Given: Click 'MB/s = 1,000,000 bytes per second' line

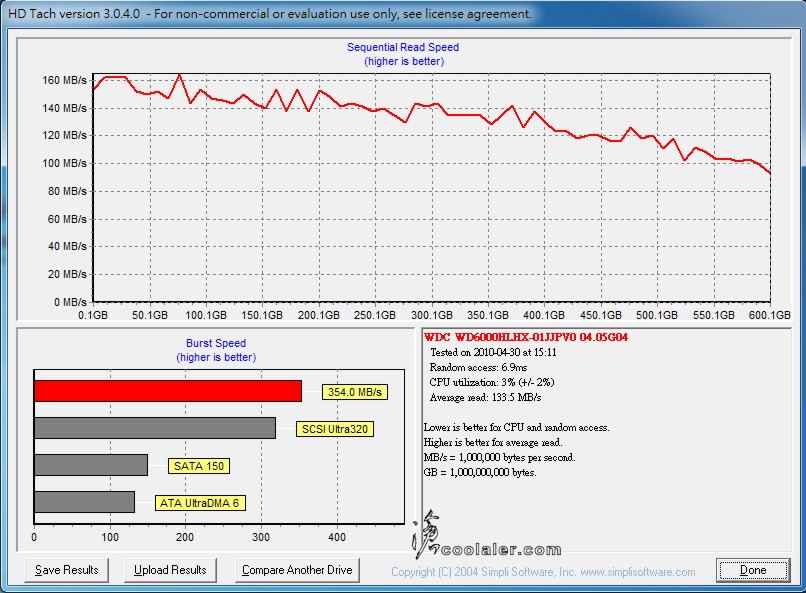Looking at the screenshot, I should [499, 457].
